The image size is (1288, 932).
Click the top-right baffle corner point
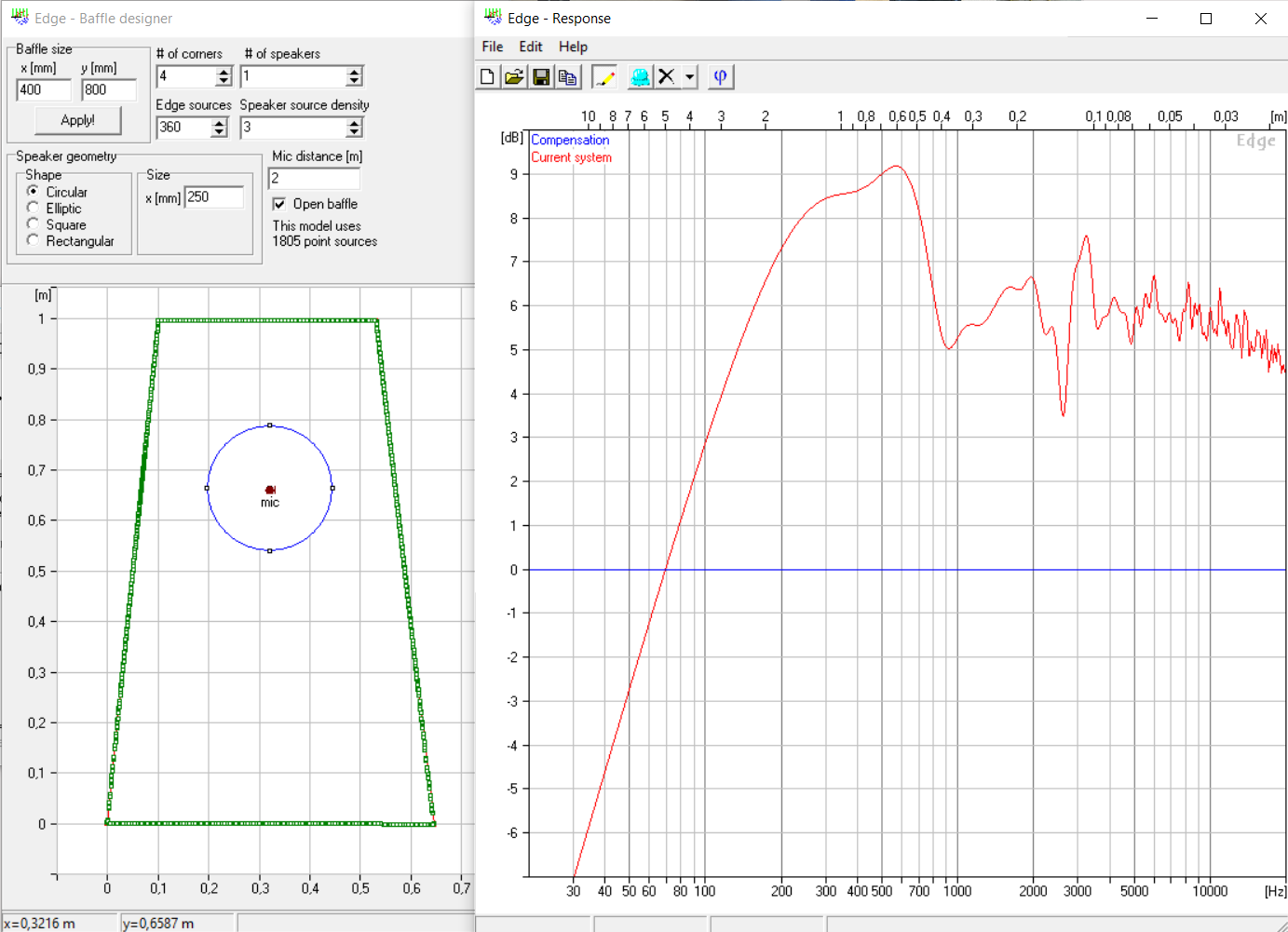click(376, 321)
